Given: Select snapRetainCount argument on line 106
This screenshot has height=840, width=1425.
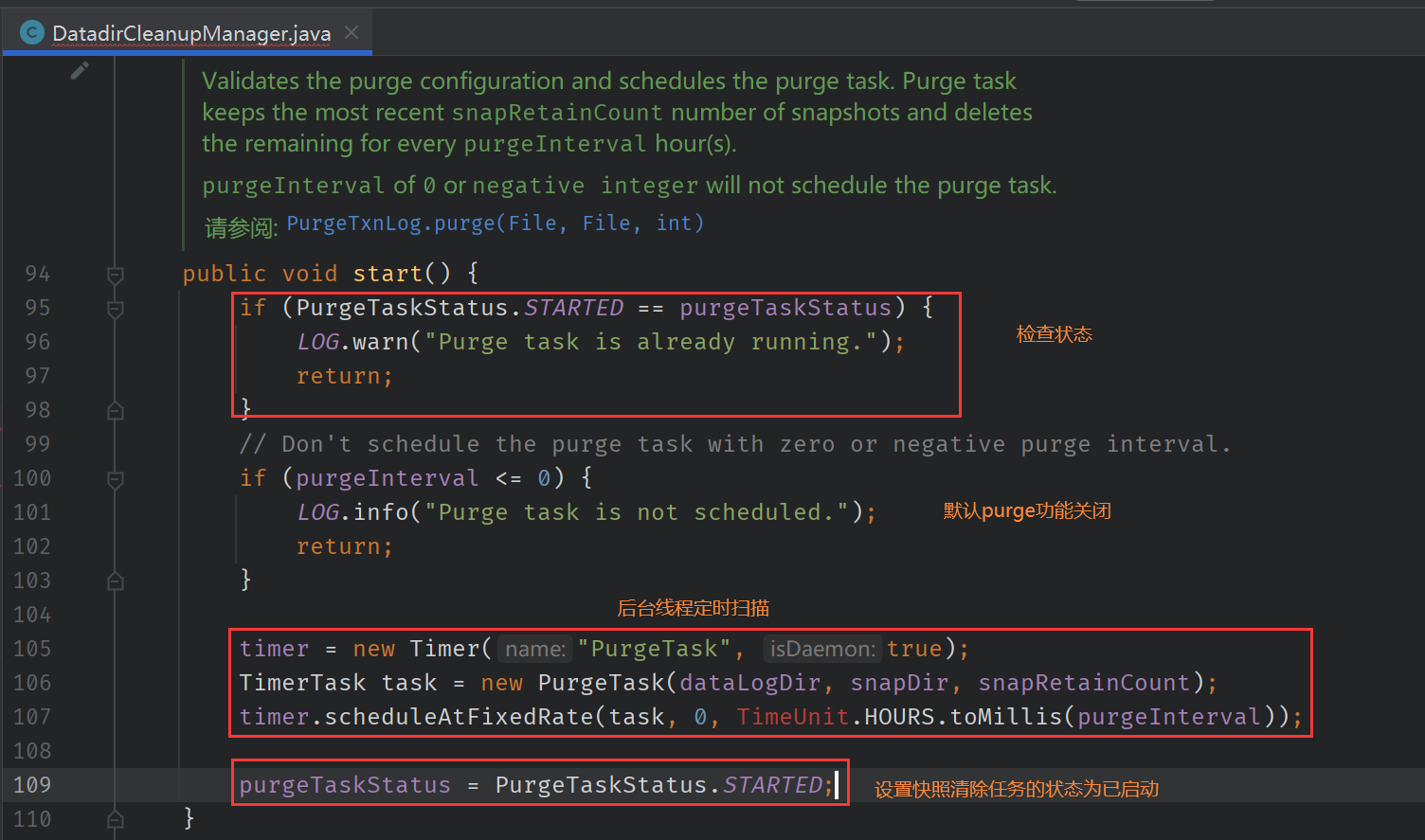Looking at the screenshot, I should [1084, 683].
